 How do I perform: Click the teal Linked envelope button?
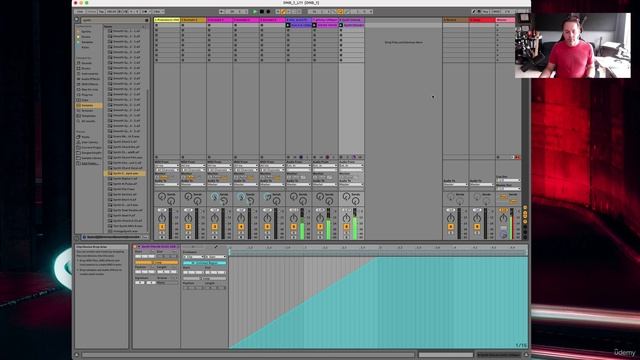204,263
